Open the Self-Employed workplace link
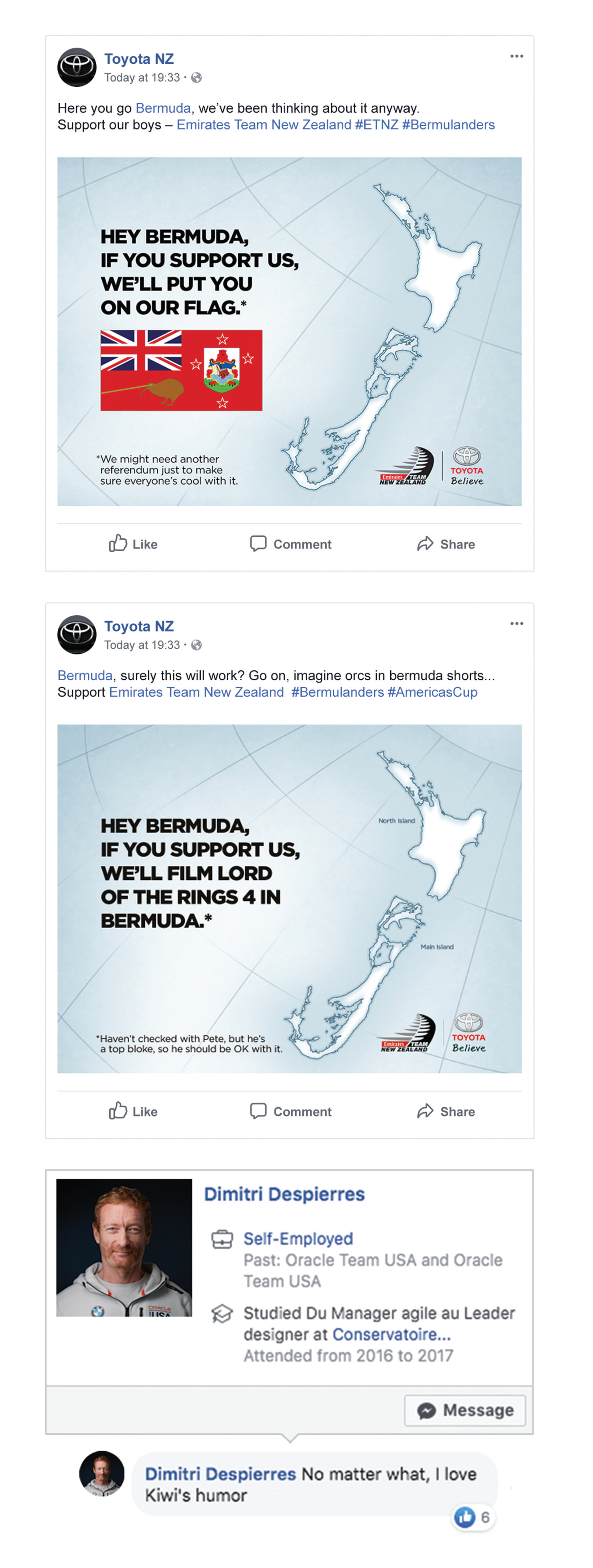The width and height of the screenshot is (593, 1568). point(298,1239)
